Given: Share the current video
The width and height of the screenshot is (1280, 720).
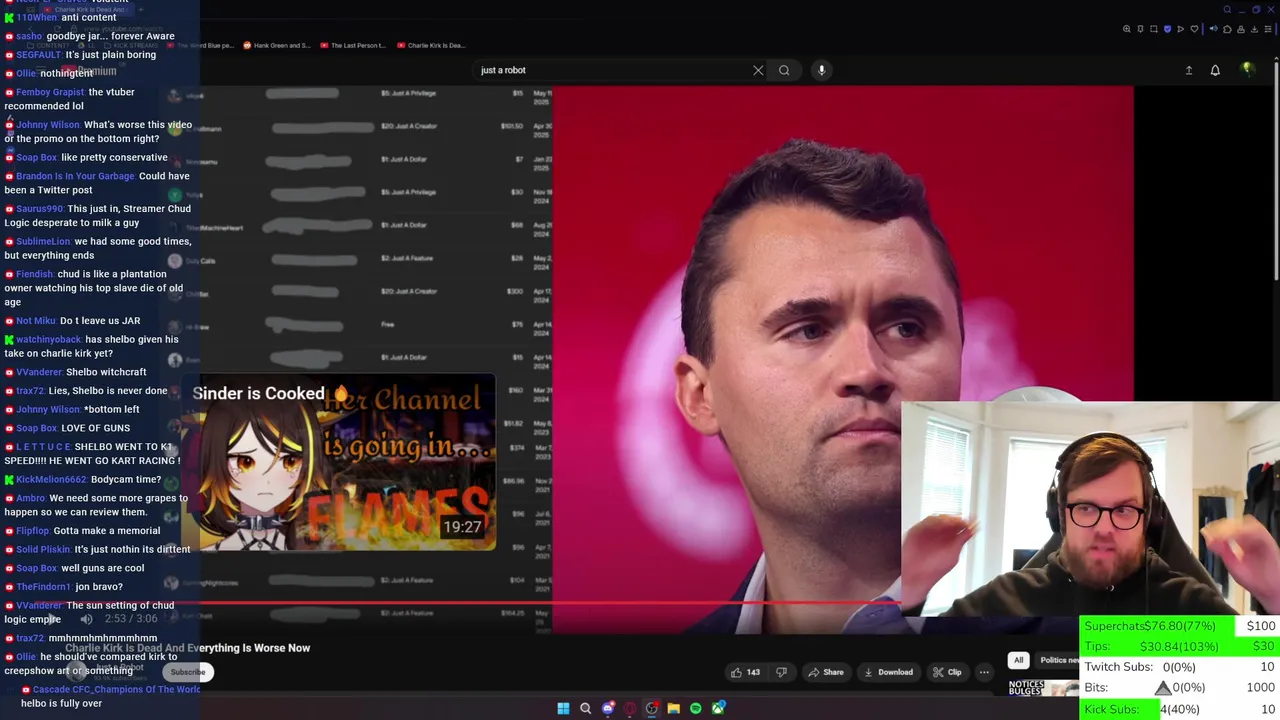Looking at the screenshot, I should 826,672.
